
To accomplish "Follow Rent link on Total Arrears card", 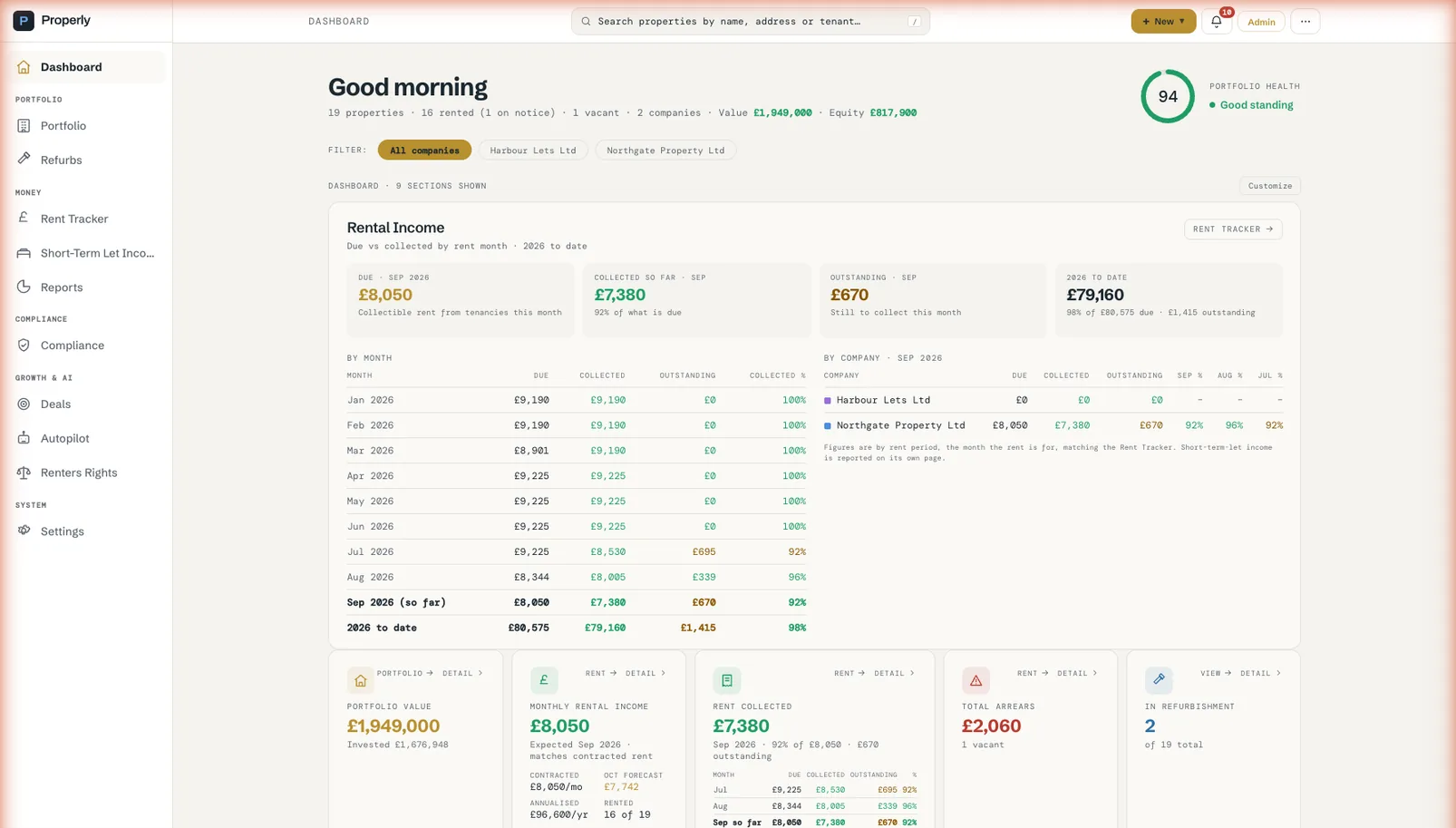I will 1033,674.
